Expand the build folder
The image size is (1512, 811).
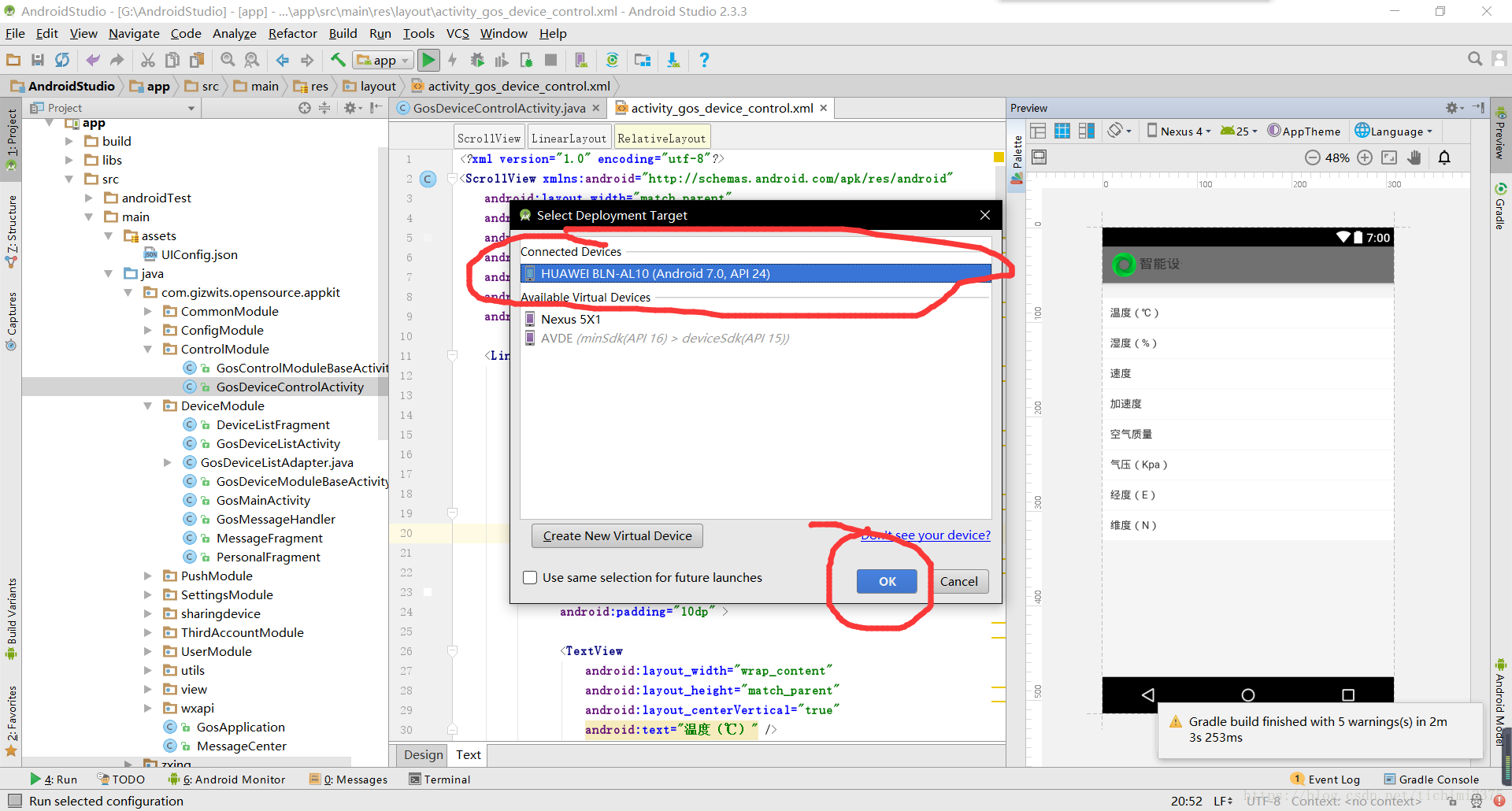[69, 141]
